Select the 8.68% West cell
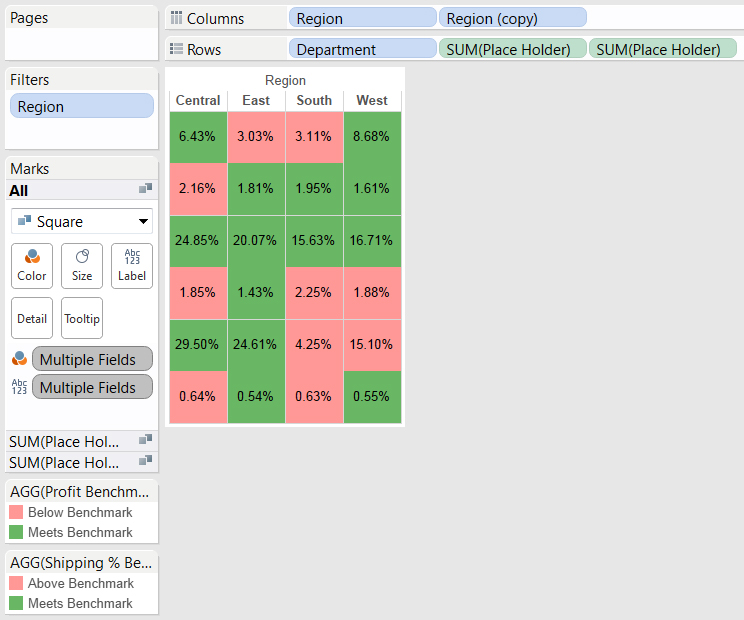 point(372,137)
